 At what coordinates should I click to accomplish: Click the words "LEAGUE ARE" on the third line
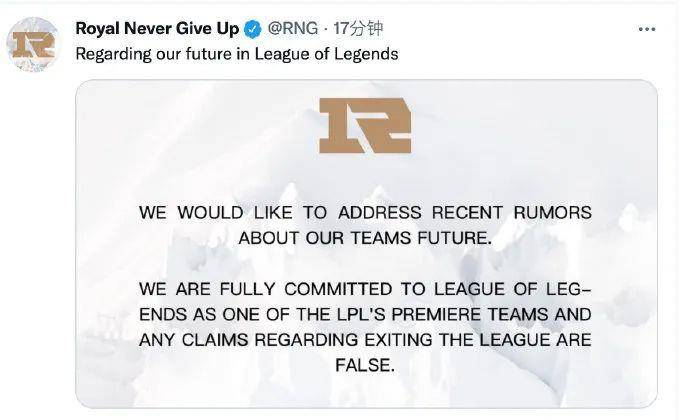coord(535,340)
